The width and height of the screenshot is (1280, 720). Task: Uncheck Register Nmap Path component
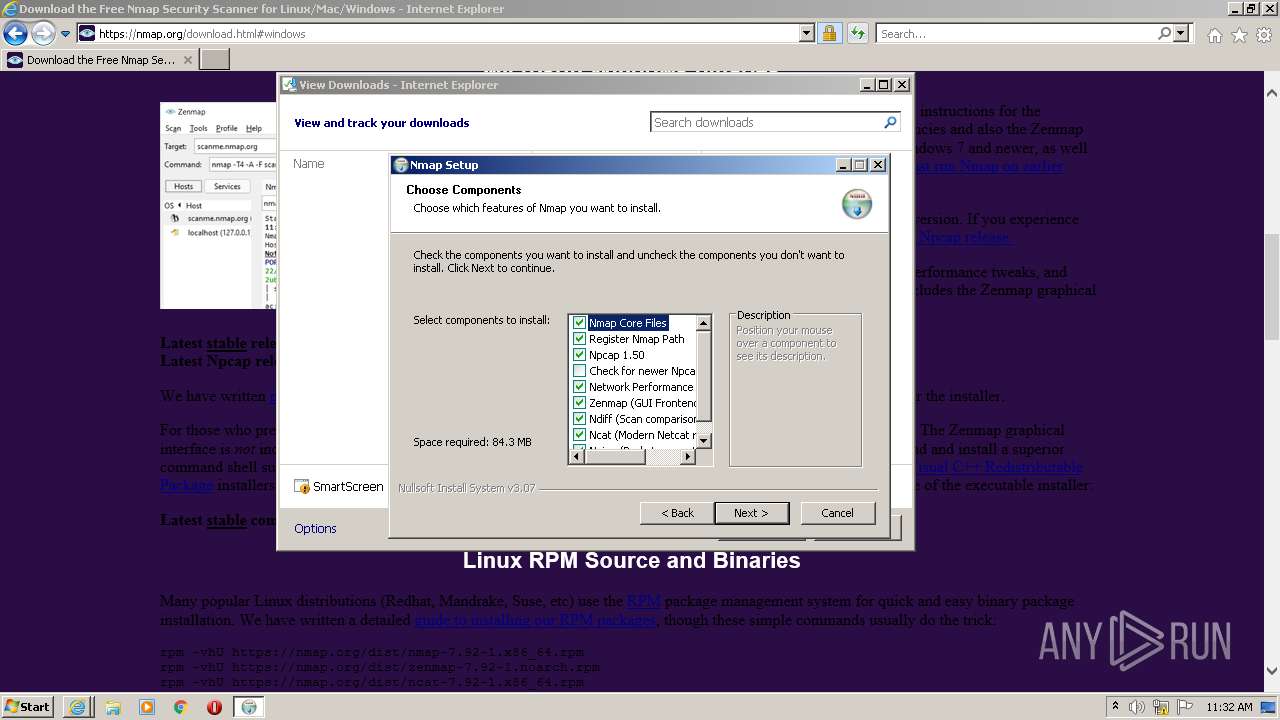coord(579,339)
